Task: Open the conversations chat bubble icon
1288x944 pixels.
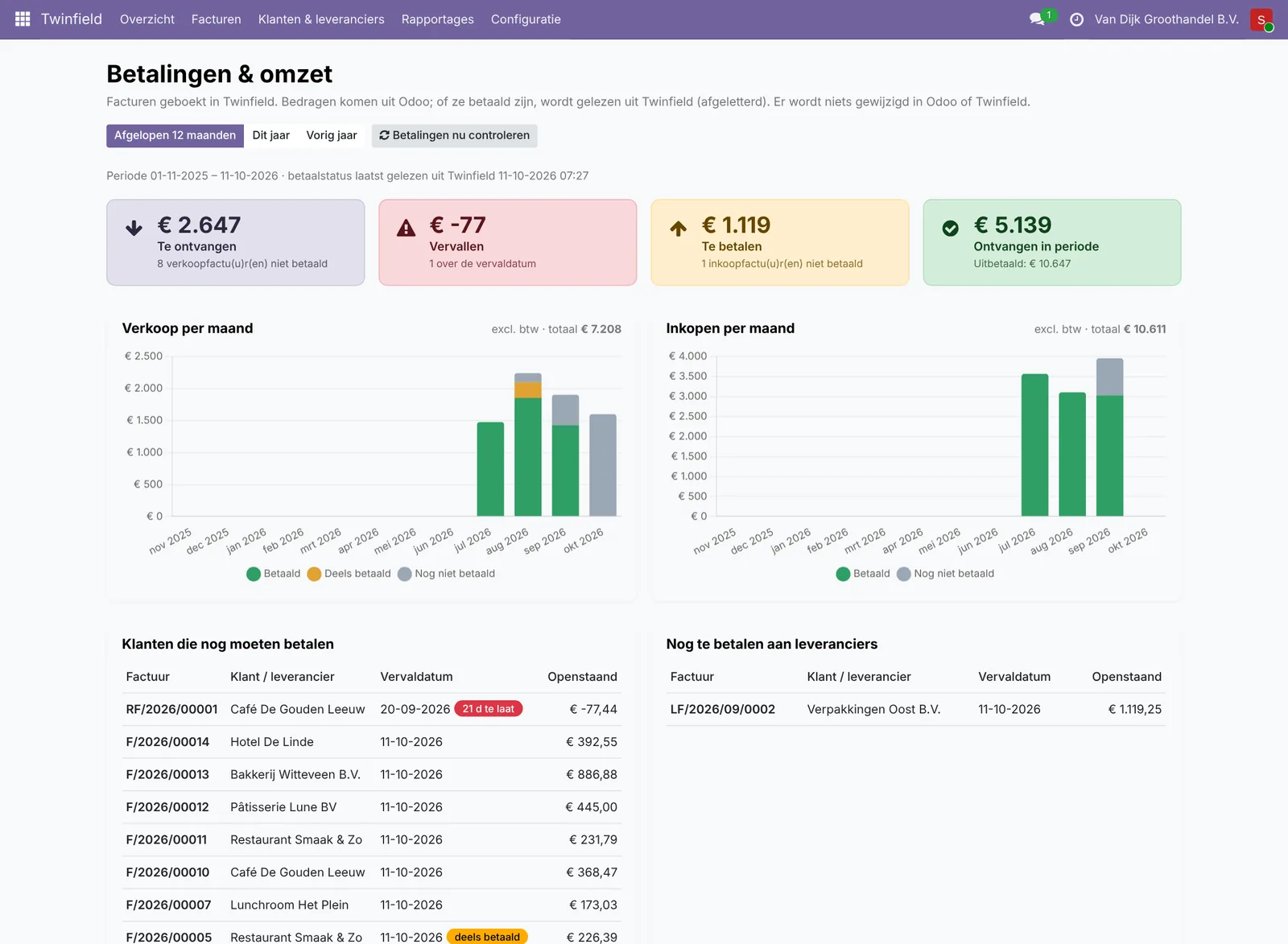Action: coord(1037,19)
